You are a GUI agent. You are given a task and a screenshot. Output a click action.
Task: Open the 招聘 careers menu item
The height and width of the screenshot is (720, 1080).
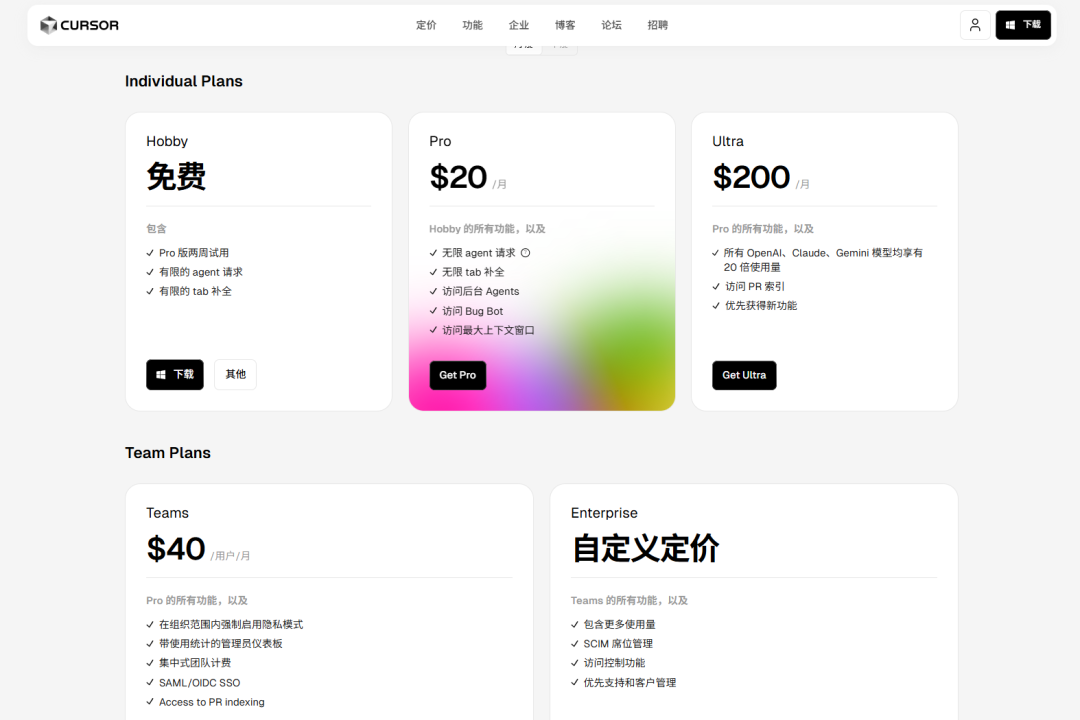658,25
